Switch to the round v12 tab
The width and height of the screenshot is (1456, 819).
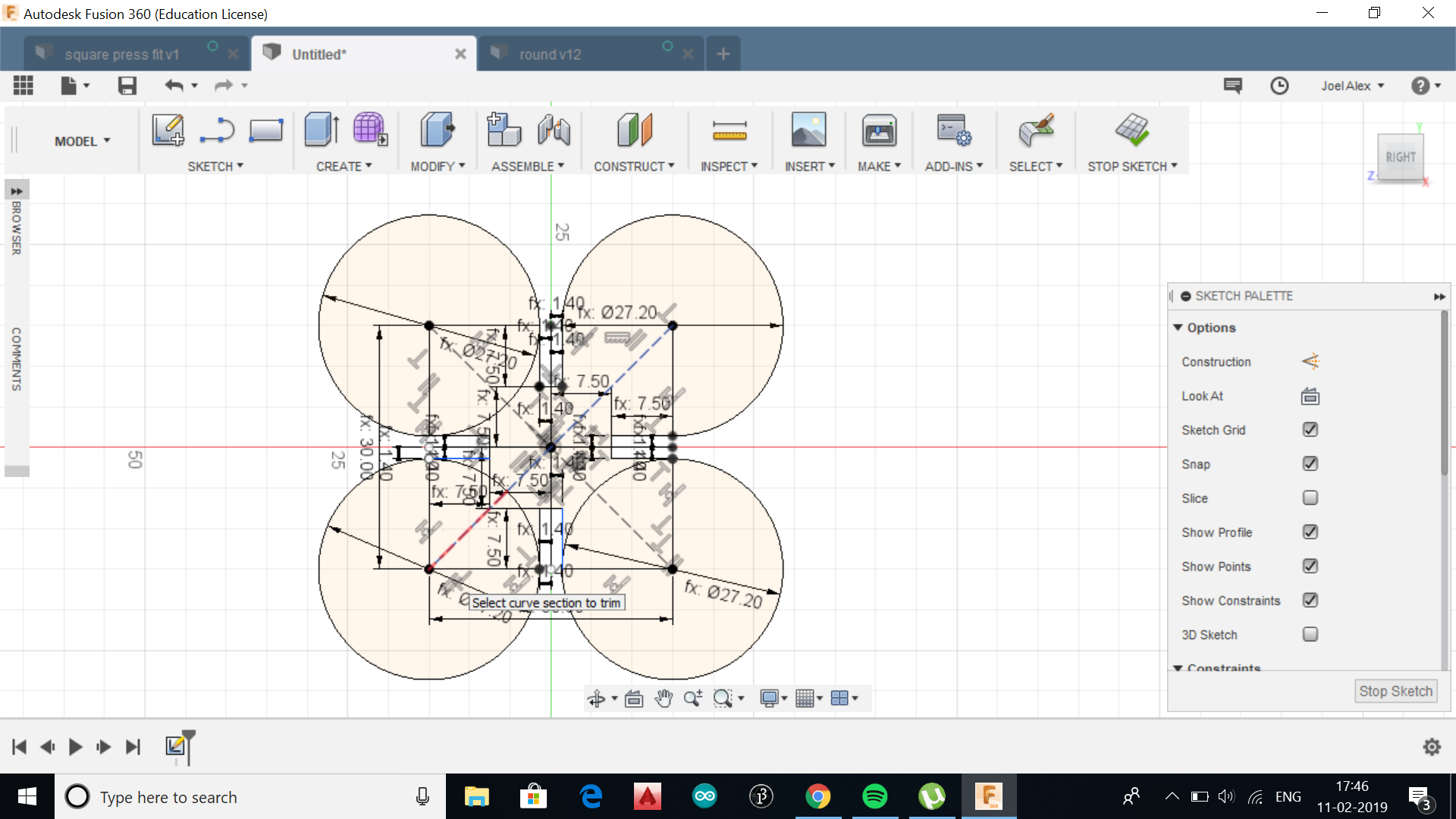click(x=550, y=55)
